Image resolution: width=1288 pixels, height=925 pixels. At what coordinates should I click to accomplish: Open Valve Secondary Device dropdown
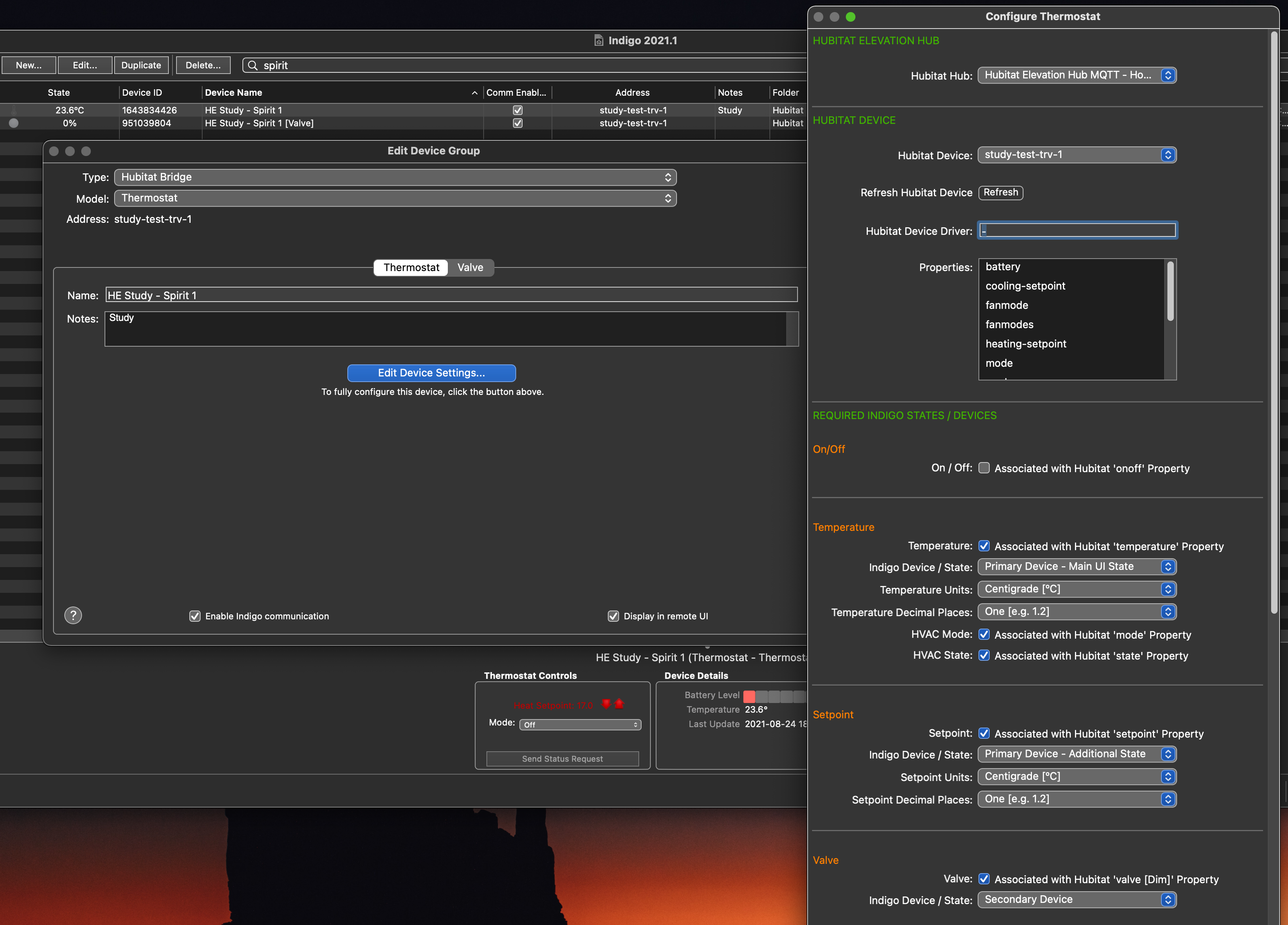[x=1077, y=899]
